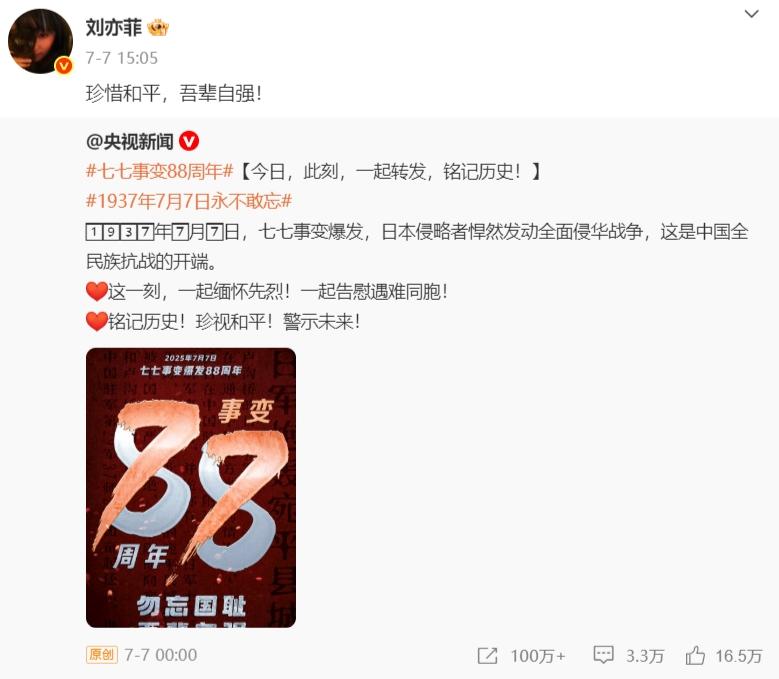Open the post options chevron menu
Viewport: 779px width, 679px height.
click(751, 14)
